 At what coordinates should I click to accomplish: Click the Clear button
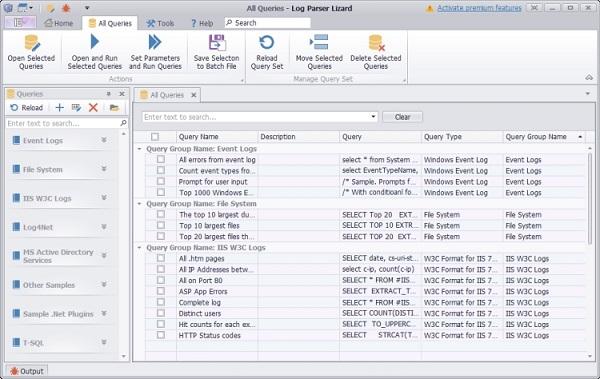[x=403, y=117]
